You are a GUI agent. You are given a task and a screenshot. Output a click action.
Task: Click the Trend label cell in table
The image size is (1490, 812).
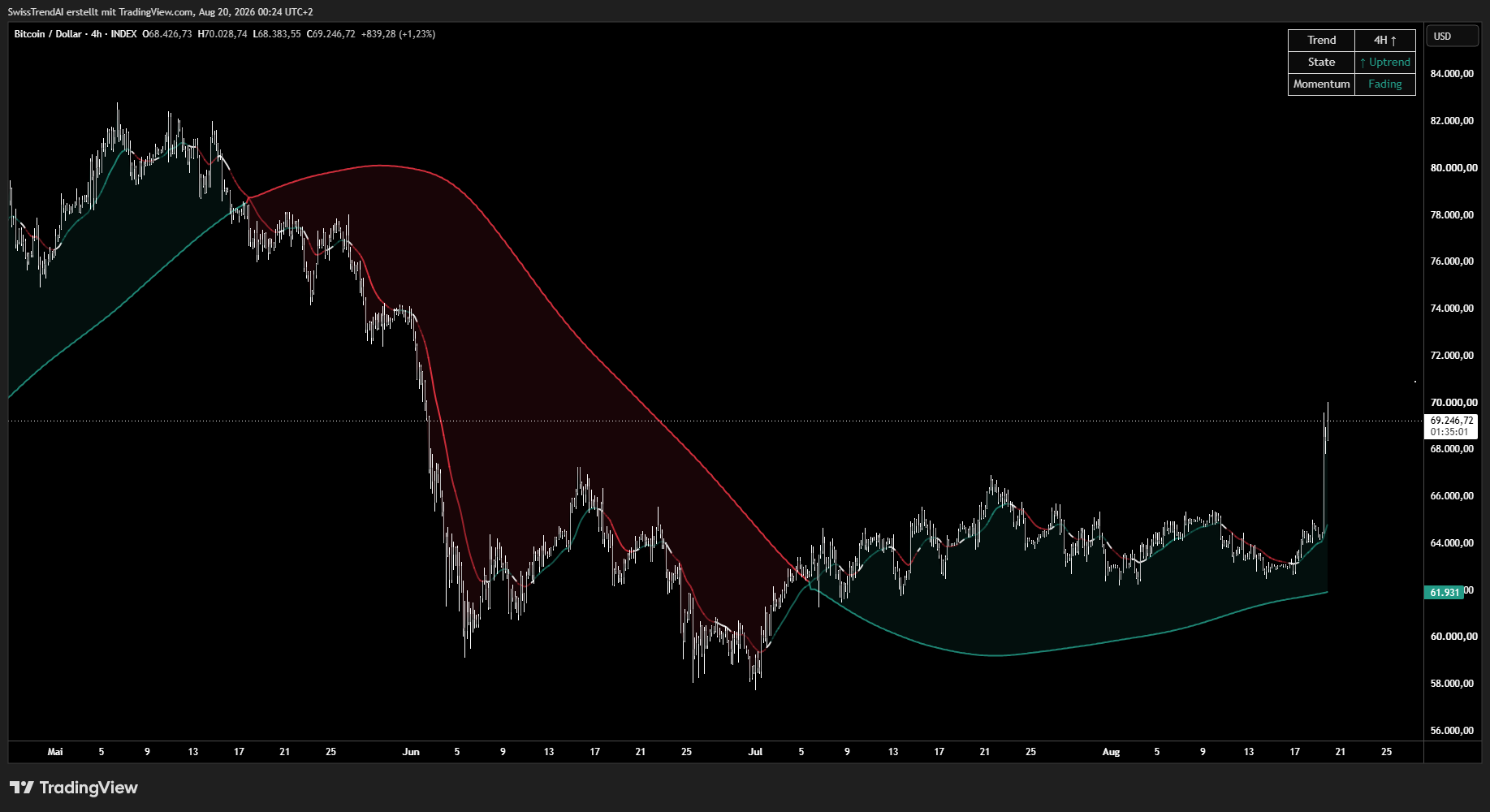click(1321, 41)
